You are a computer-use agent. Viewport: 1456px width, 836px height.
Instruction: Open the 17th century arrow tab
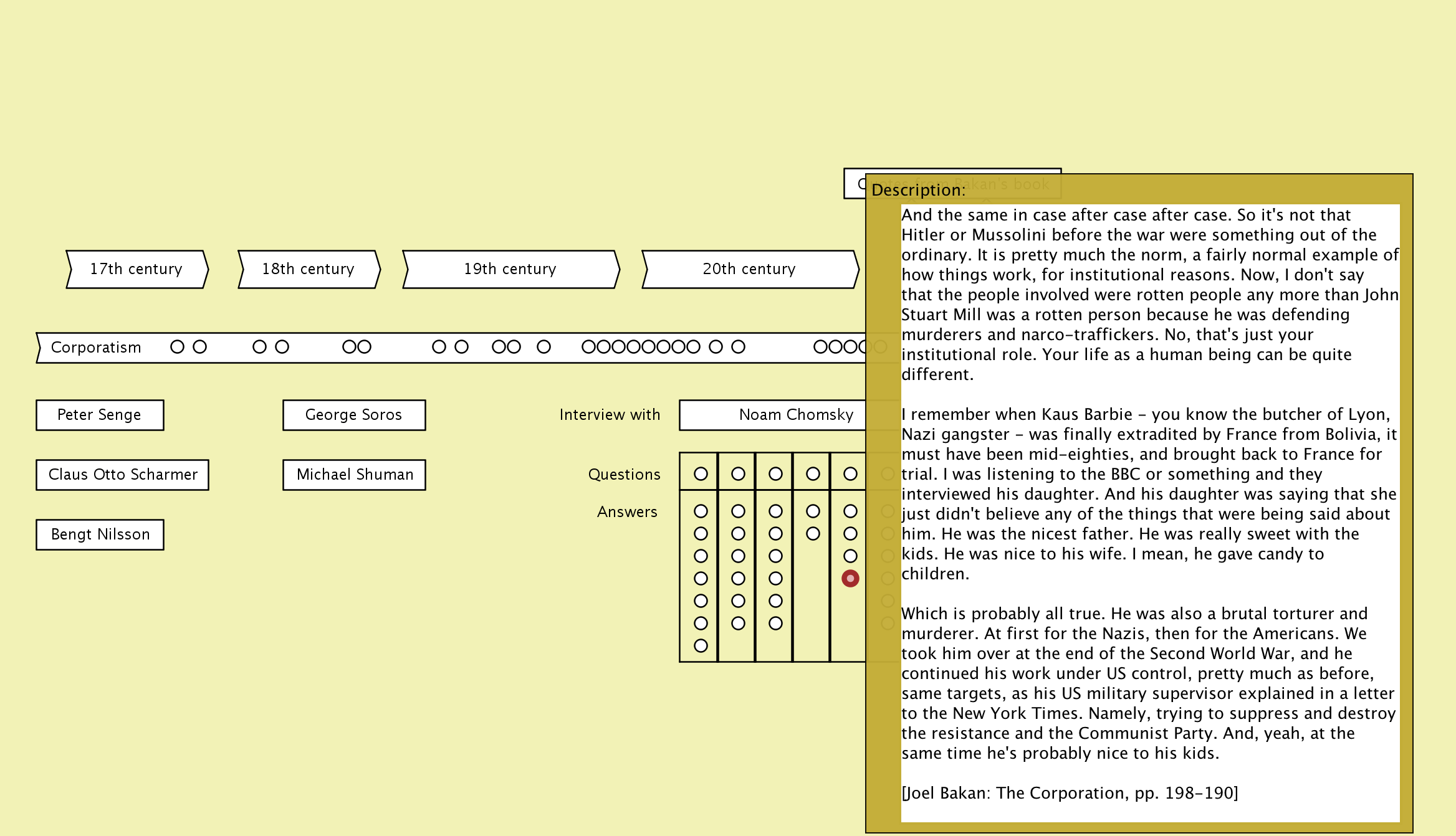pyautogui.click(x=136, y=269)
